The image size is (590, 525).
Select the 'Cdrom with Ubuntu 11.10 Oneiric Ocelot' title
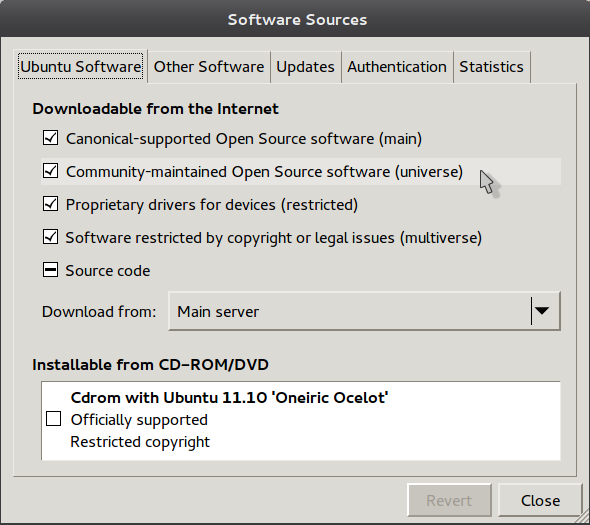[229, 398]
